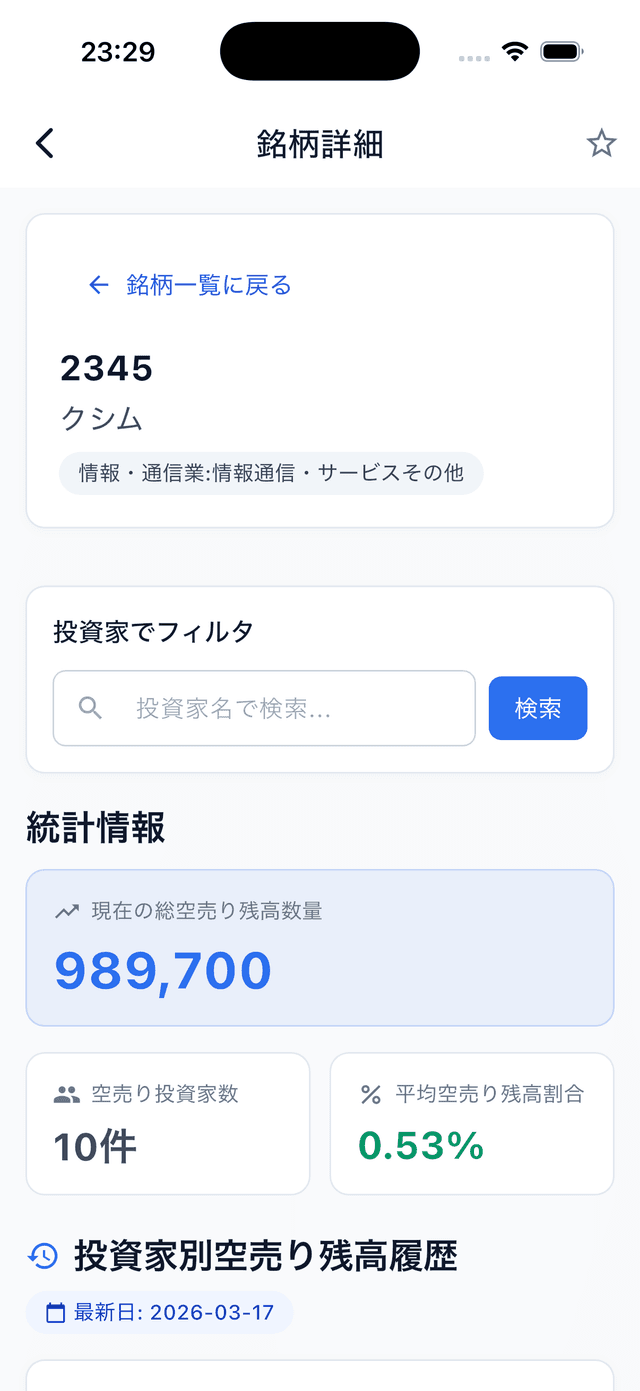
Task: Click the left arrow beside 銘柄一覧に戻る
Action: pos(97,285)
